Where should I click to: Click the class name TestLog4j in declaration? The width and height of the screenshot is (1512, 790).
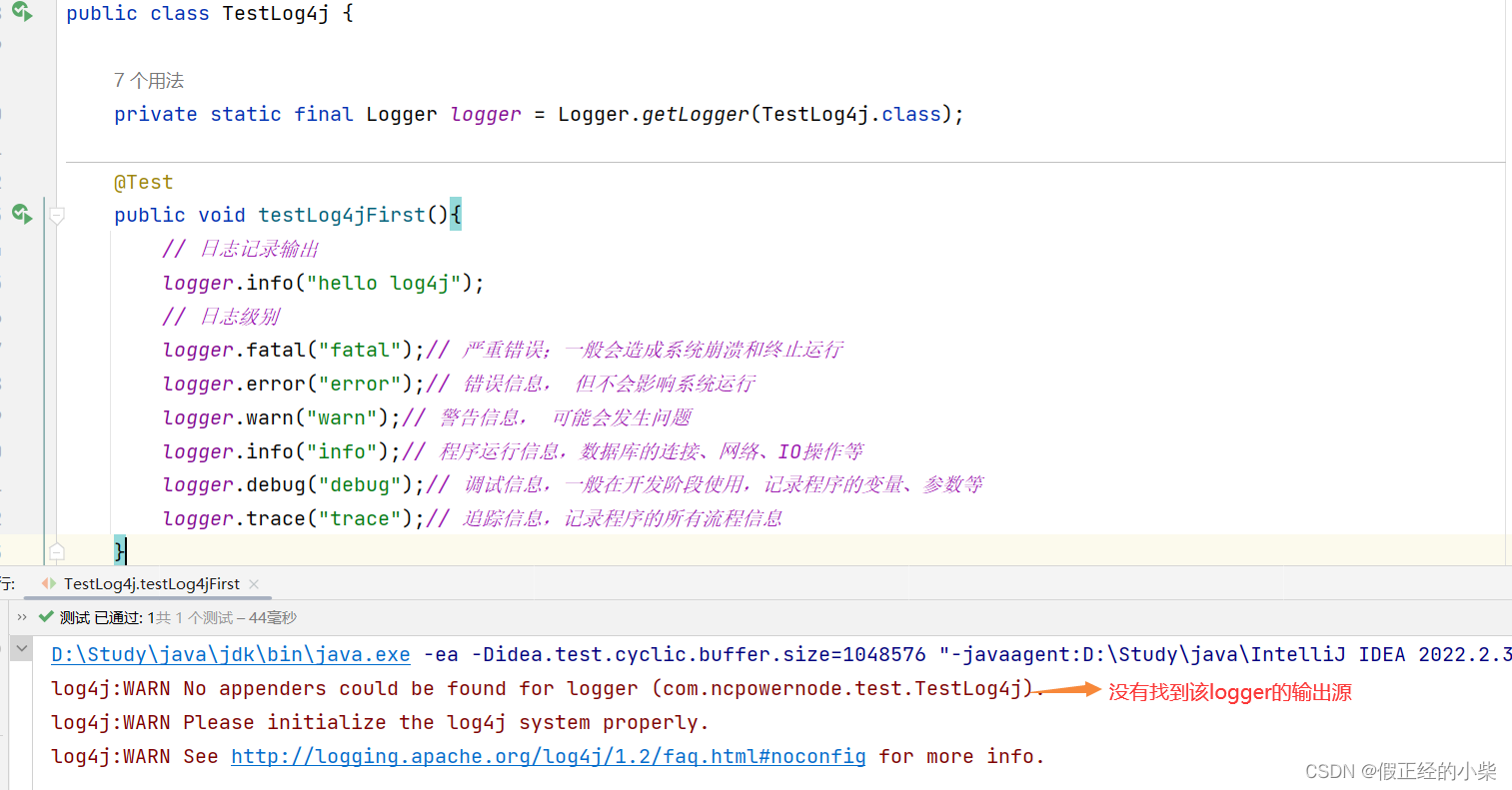click(x=276, y=14)
